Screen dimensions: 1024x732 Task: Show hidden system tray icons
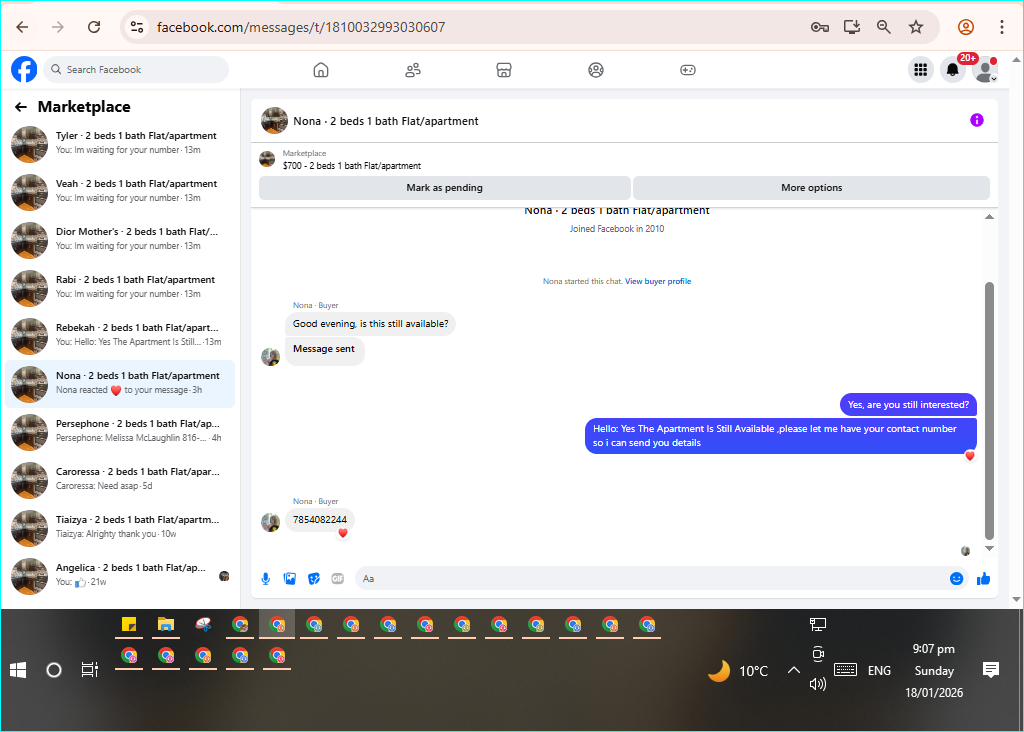[793, 670]
